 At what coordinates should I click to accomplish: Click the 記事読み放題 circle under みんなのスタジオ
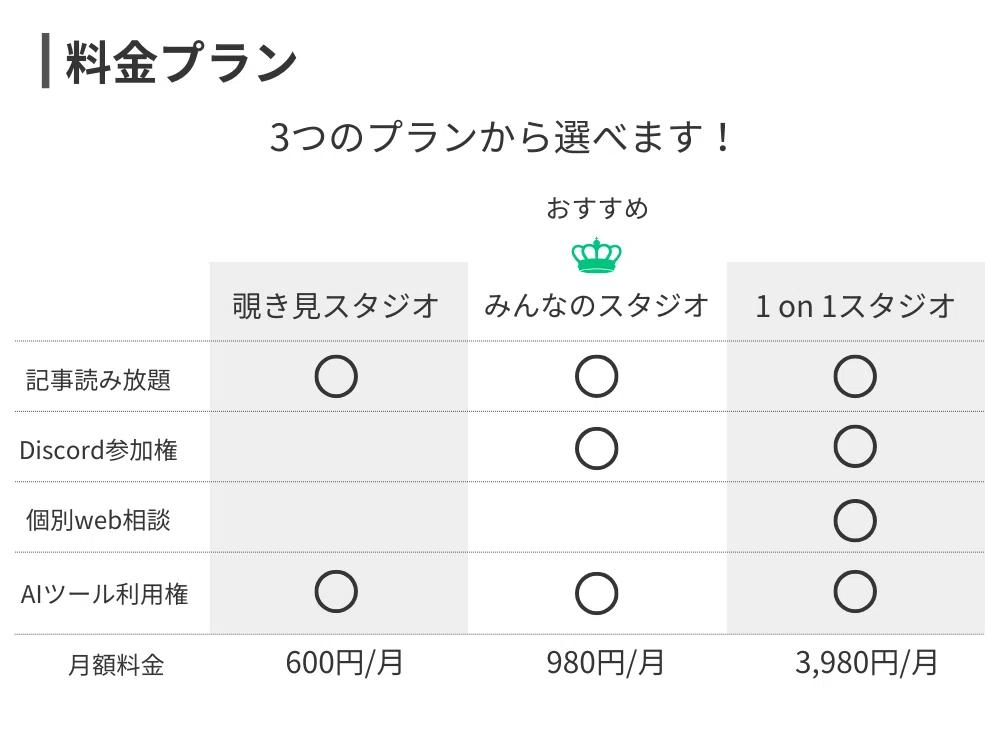click(x=596, y=376)
